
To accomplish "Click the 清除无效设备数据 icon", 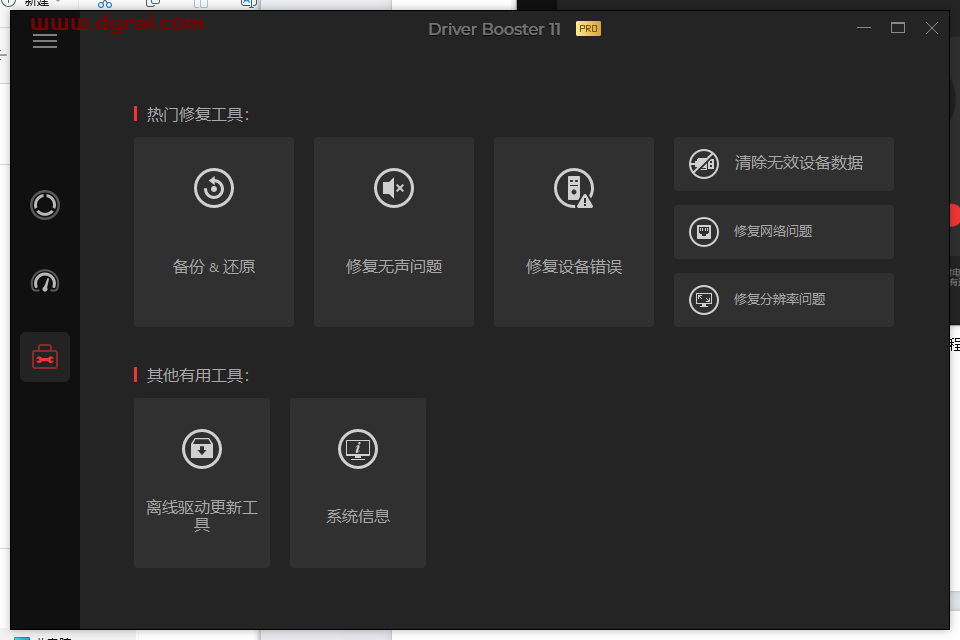I will click(x=704, y=164).
